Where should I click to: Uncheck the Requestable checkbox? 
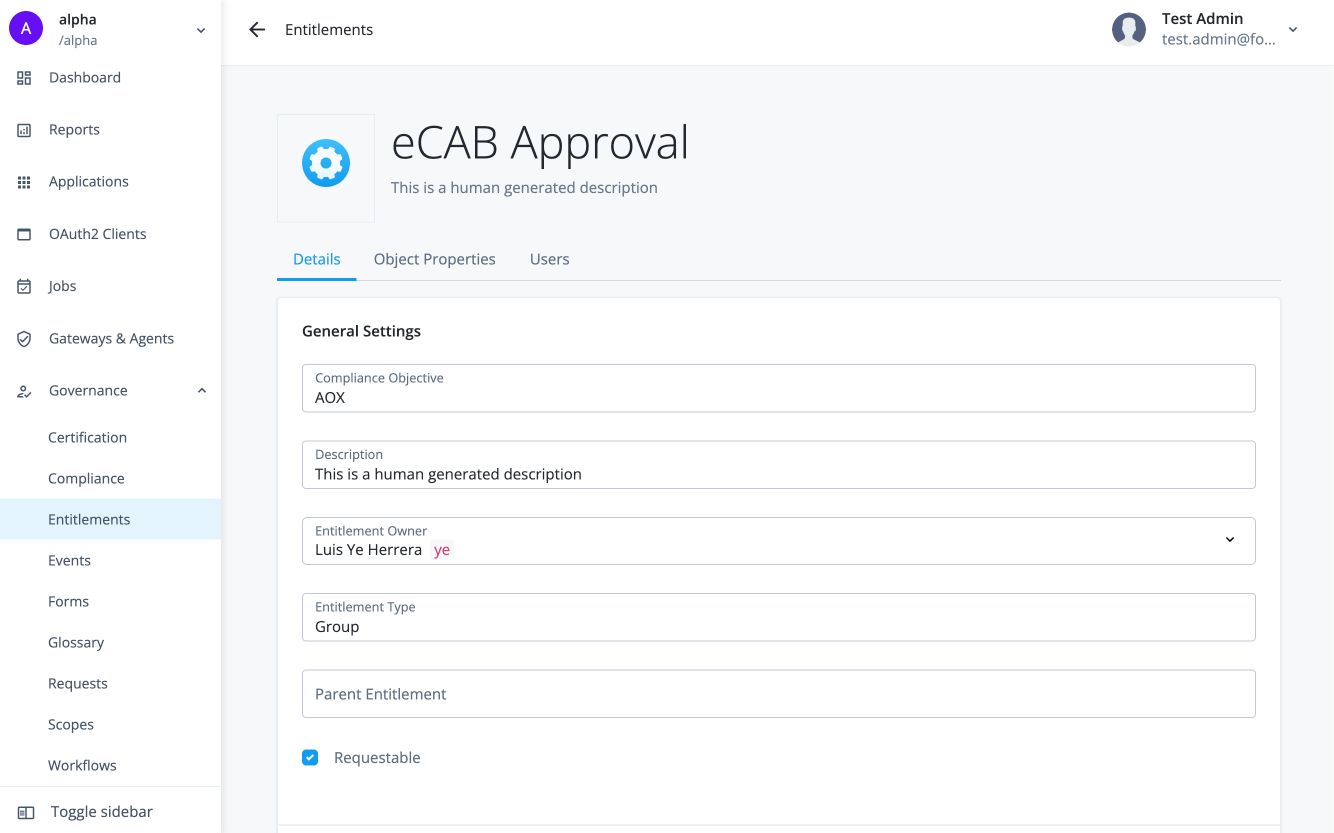point(310,758)
